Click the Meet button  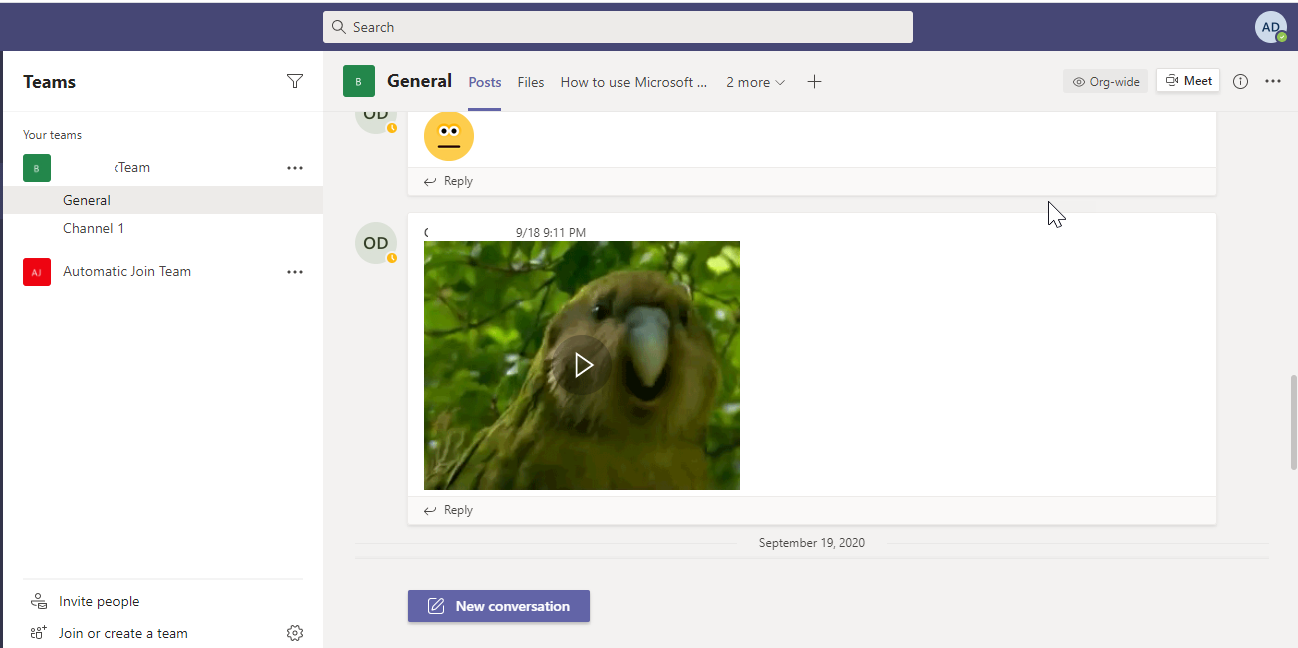click(1188, 81)
